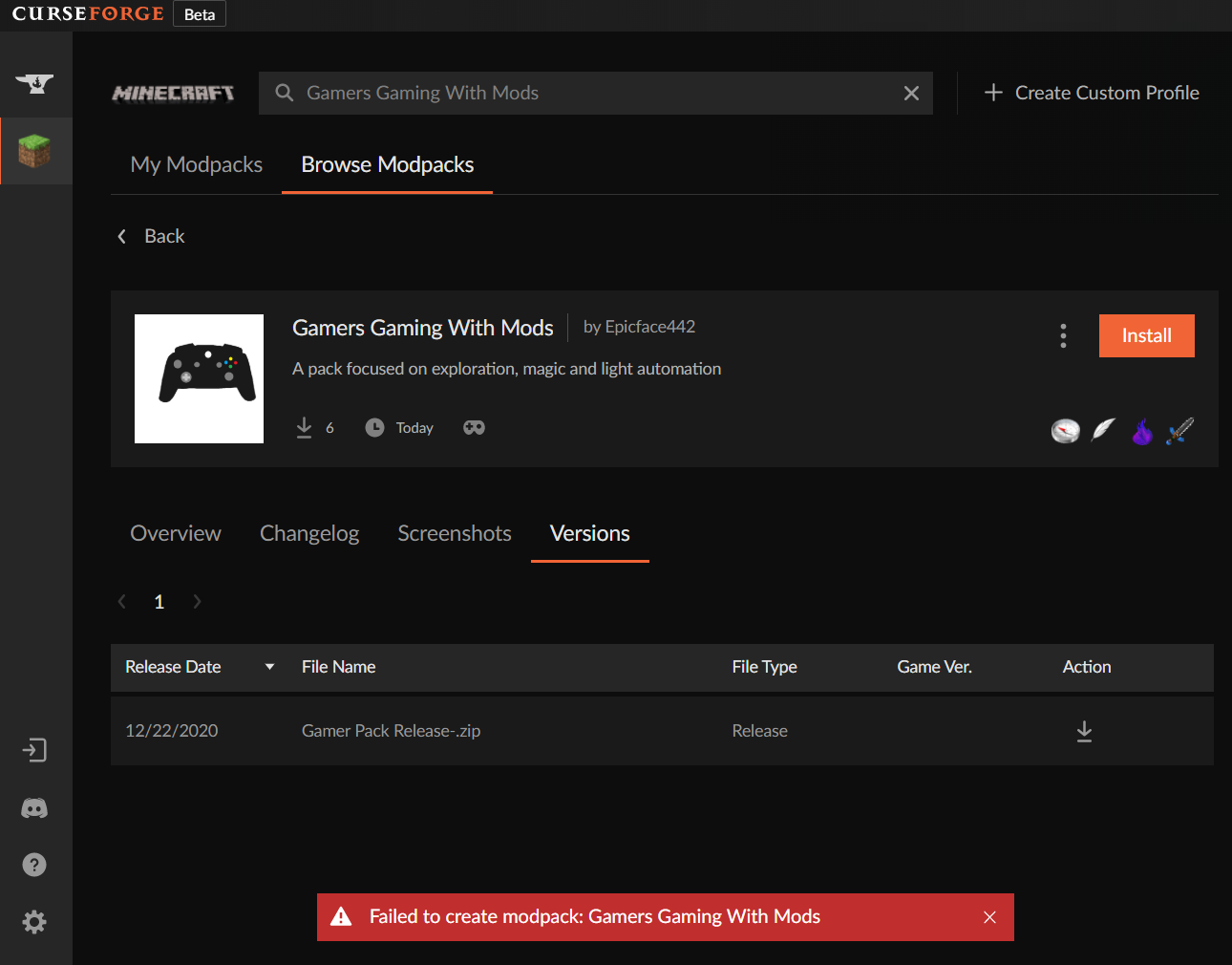Click the login arrow icon in sidebar
1232x965 pixels.
[34, 750]
